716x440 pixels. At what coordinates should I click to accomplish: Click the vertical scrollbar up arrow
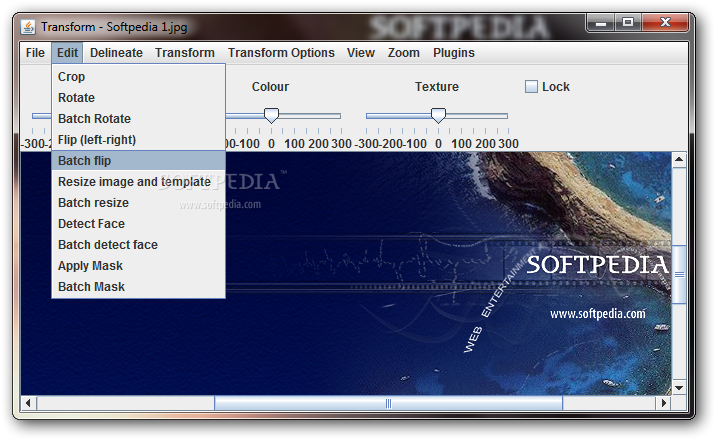click(679, 160)
